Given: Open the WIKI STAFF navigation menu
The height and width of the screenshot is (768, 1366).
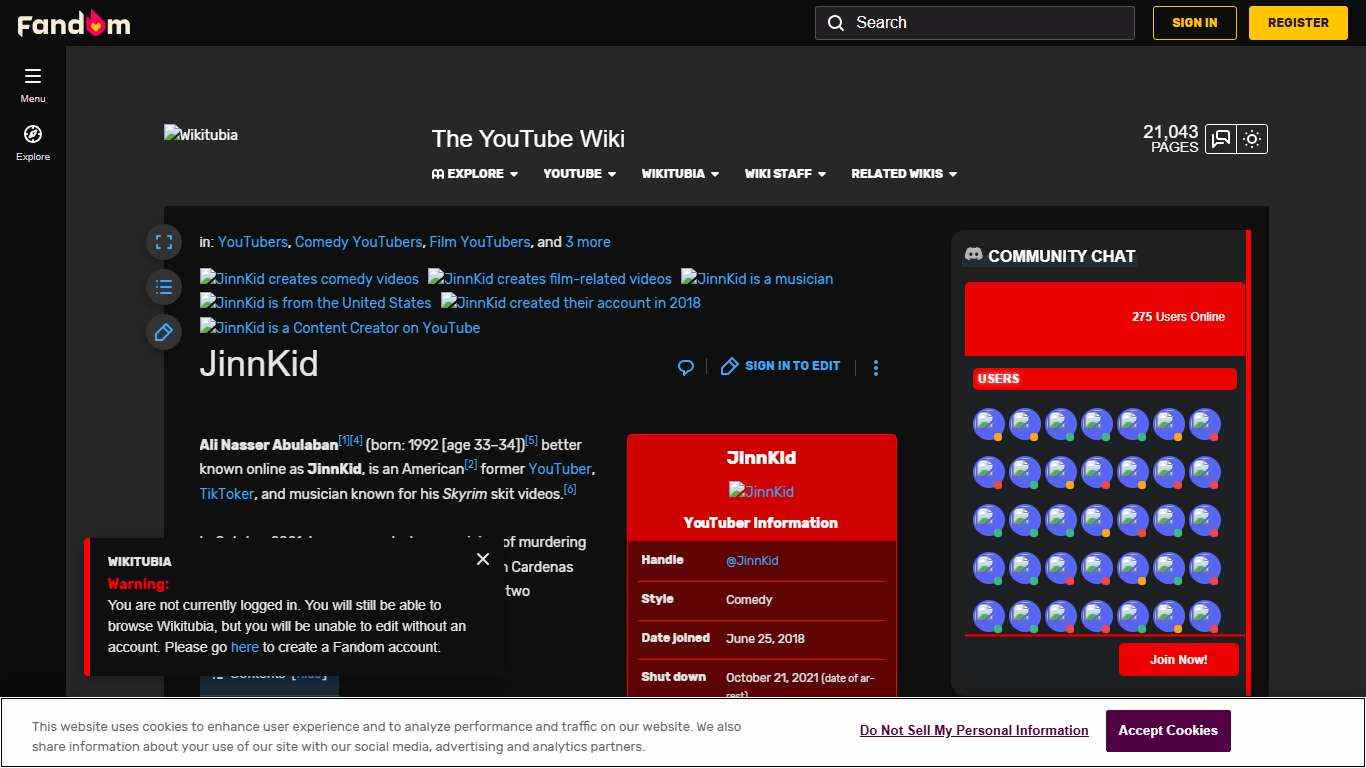Looking at the screenshot, I should (x=785, y=174).
